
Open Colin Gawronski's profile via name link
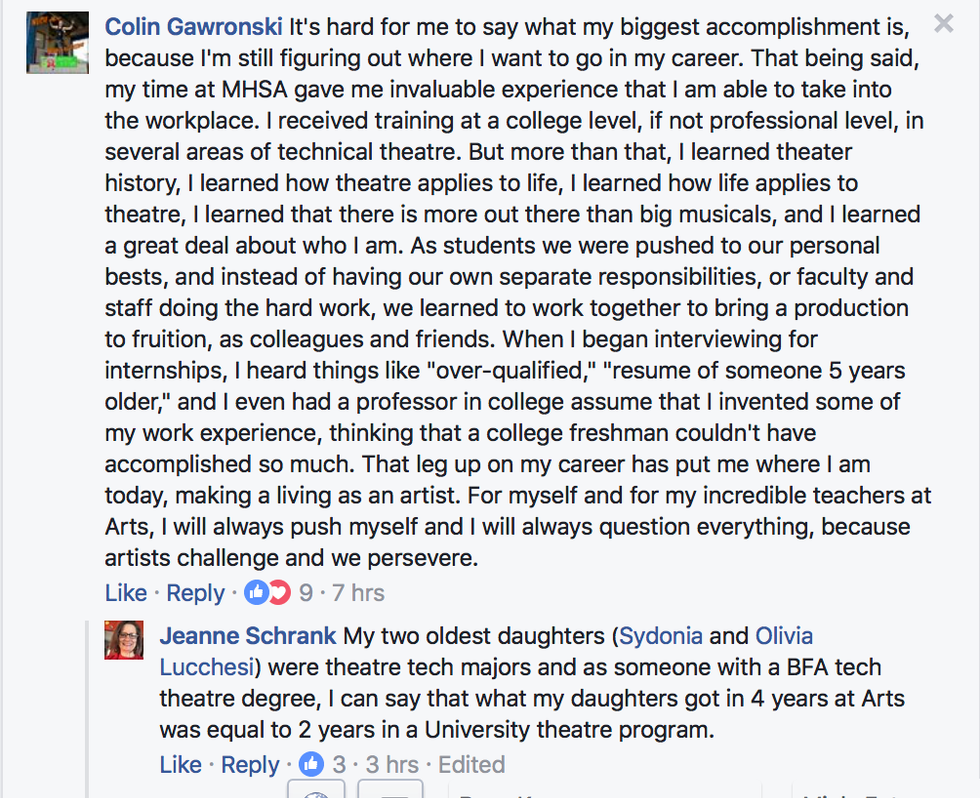pos(193,26)
